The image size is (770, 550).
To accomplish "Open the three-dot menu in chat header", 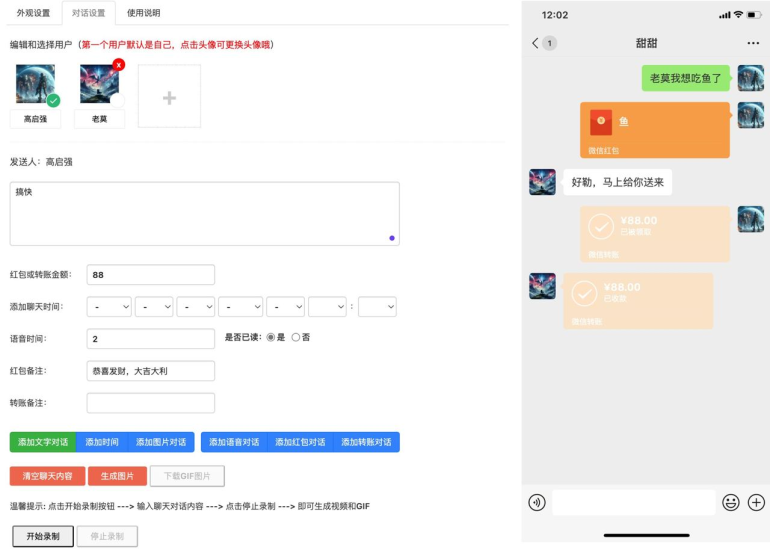I will 753,43.
